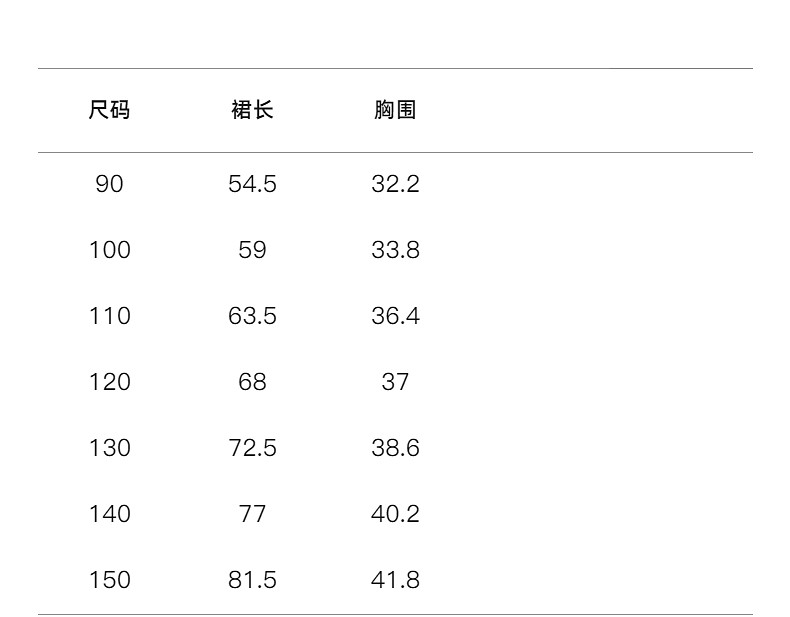Click the 81.5 skirt length value
The height and width of the screenshot is (617, 790).
pos(252,580)
